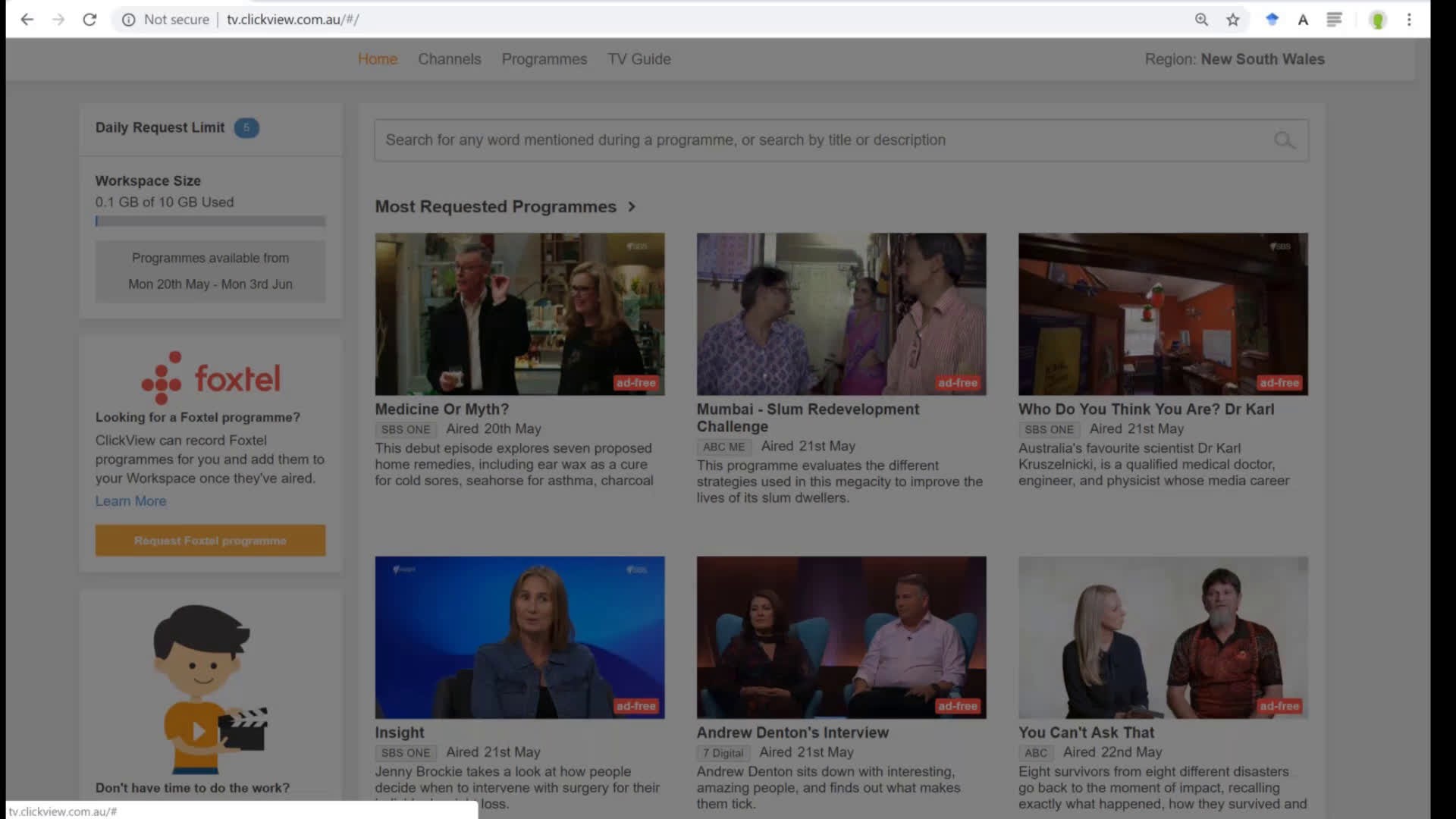The height and width of the screenshot is (819, 1456).
Task: Open the Mumbai - Slum Redevelopment Challenge thumbnail
Action: pyautogui.click(x=841, y=314)
